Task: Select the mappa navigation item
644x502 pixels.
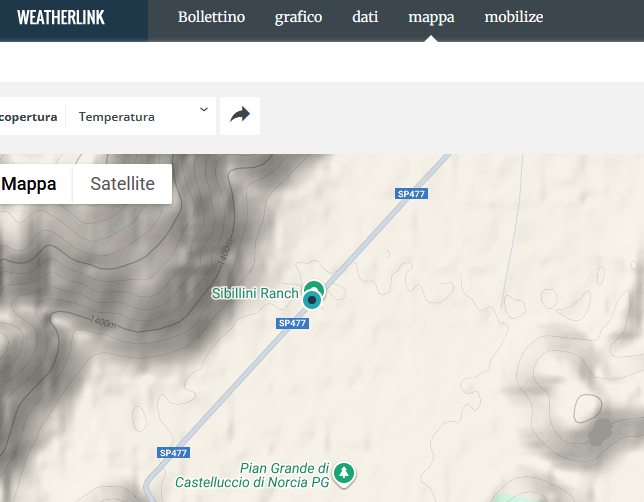Action: click(431, 17)
